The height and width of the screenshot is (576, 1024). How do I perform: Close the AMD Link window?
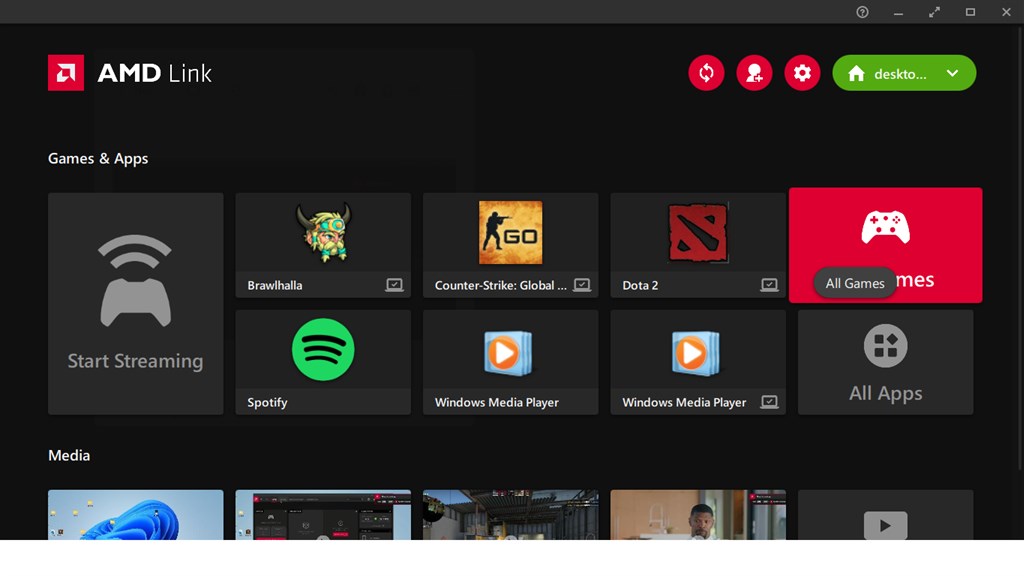pyautogui.click(x=1006, y=12)
